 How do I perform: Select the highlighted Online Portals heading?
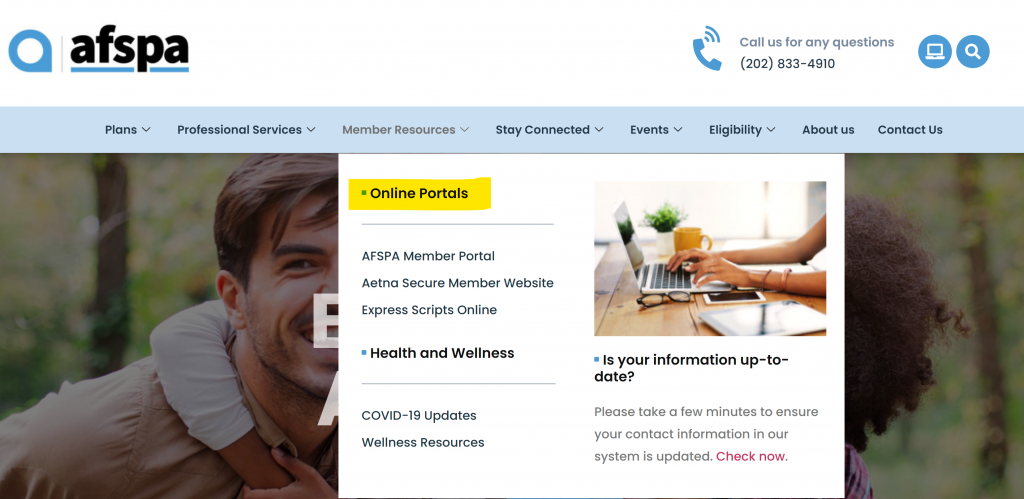419,193
